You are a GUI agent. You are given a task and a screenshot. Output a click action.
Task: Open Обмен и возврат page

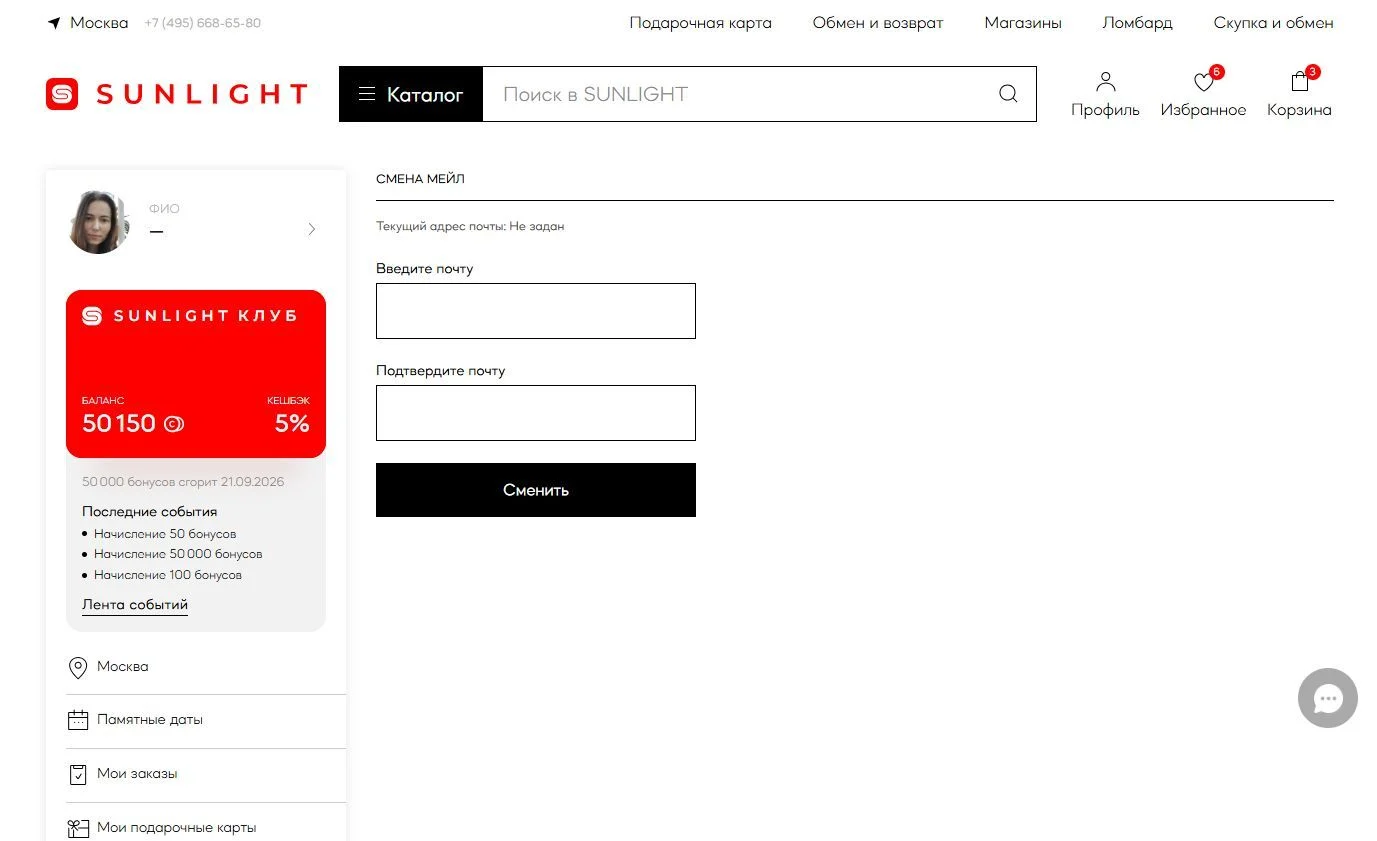878,22
